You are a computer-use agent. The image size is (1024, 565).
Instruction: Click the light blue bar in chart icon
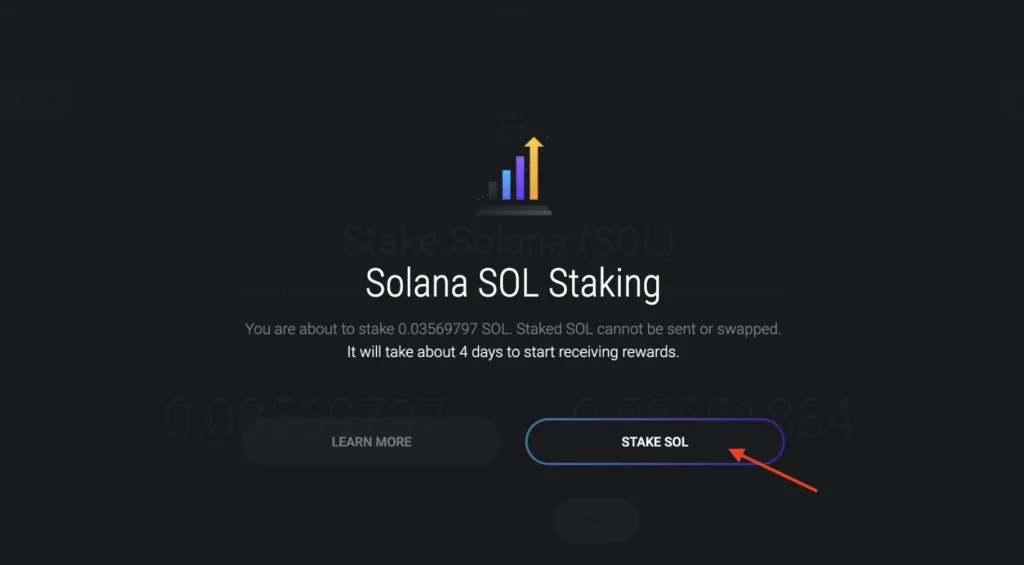click(x=506, y=185)
